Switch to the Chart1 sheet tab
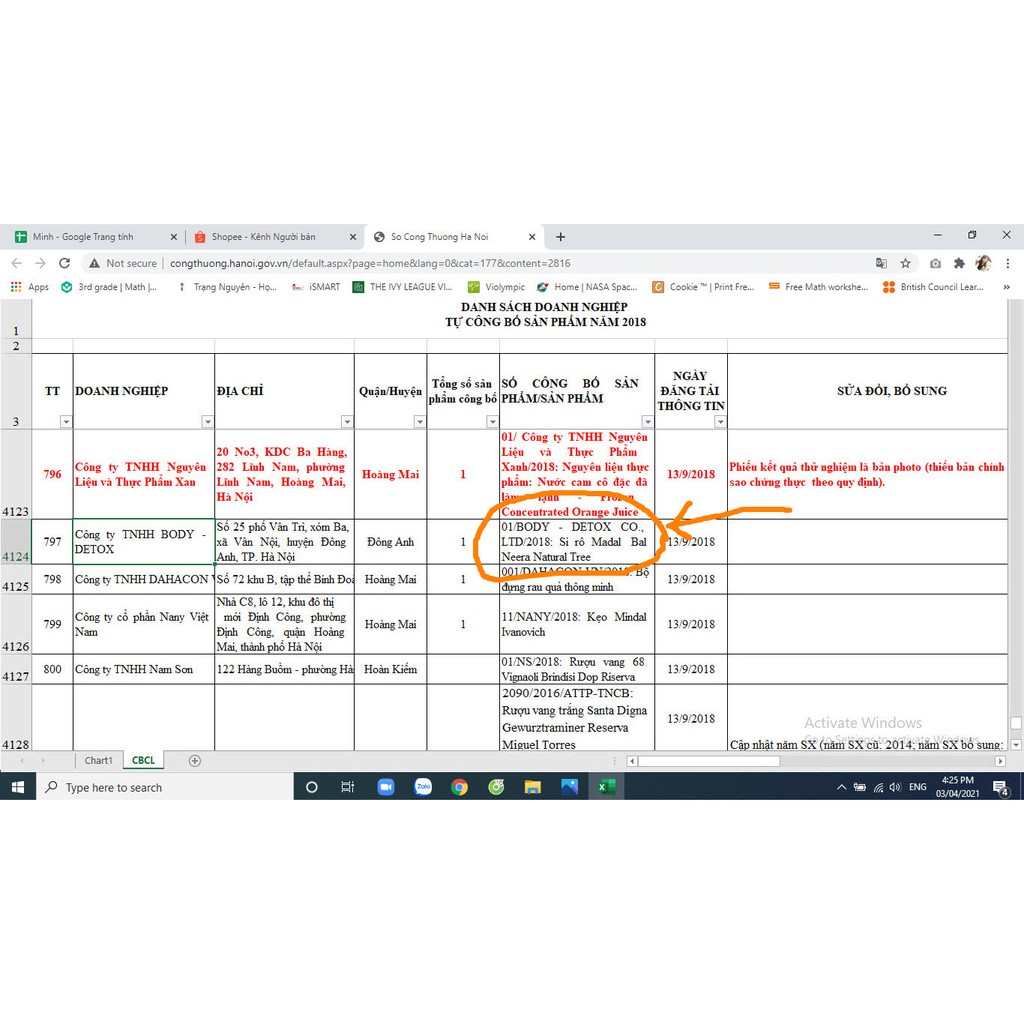 pos(98,761)
